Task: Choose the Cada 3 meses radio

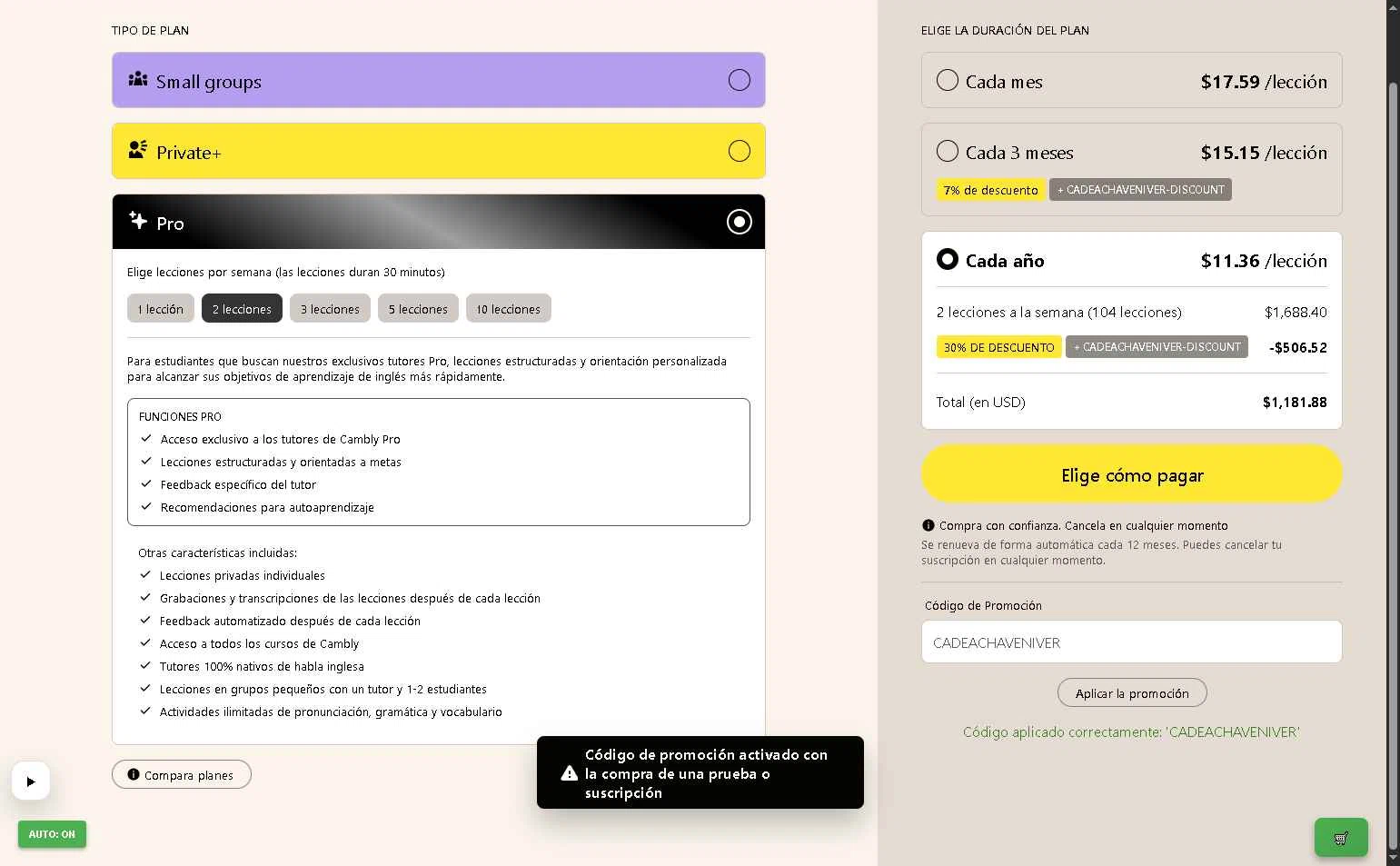Action: (x=948, y=151)
